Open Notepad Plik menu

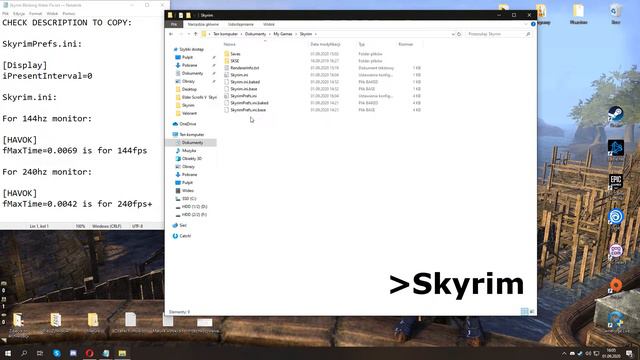click(5, 13)
